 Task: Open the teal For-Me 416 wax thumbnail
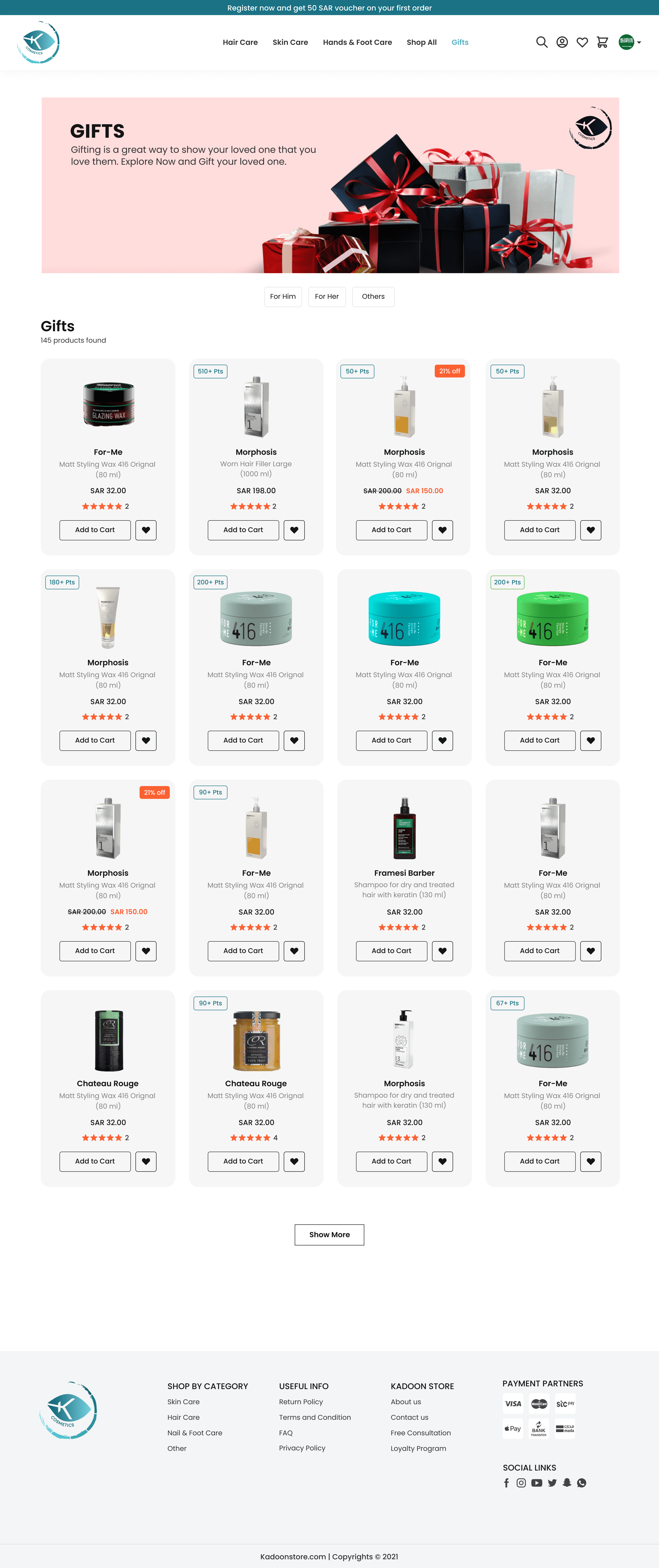[404, 618]
